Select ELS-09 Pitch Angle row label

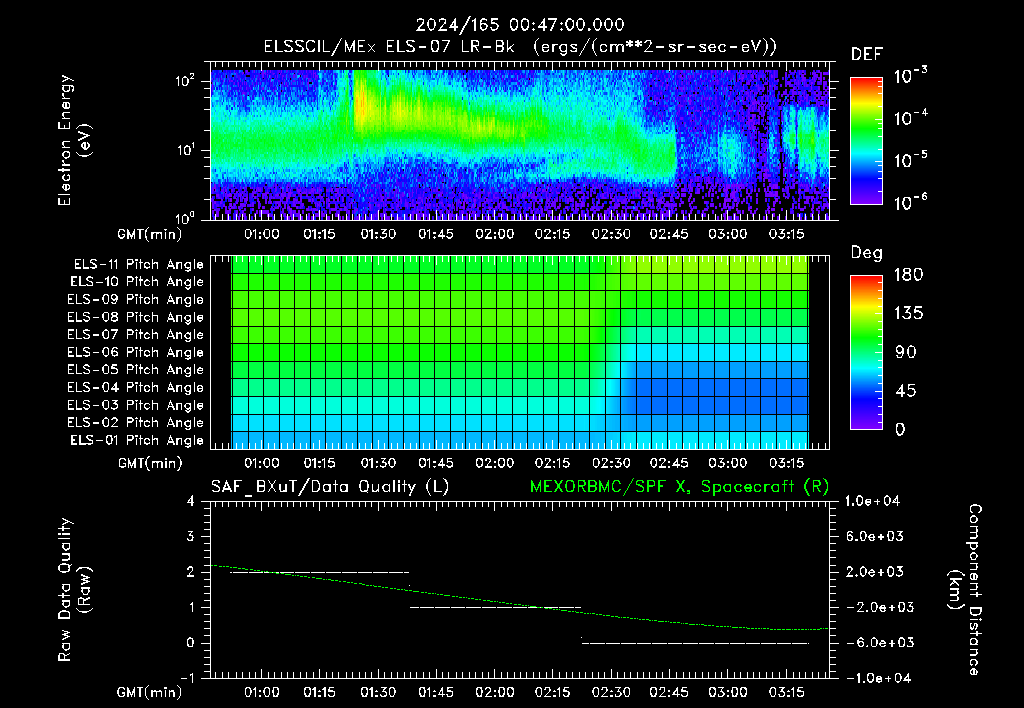(135, 300)
